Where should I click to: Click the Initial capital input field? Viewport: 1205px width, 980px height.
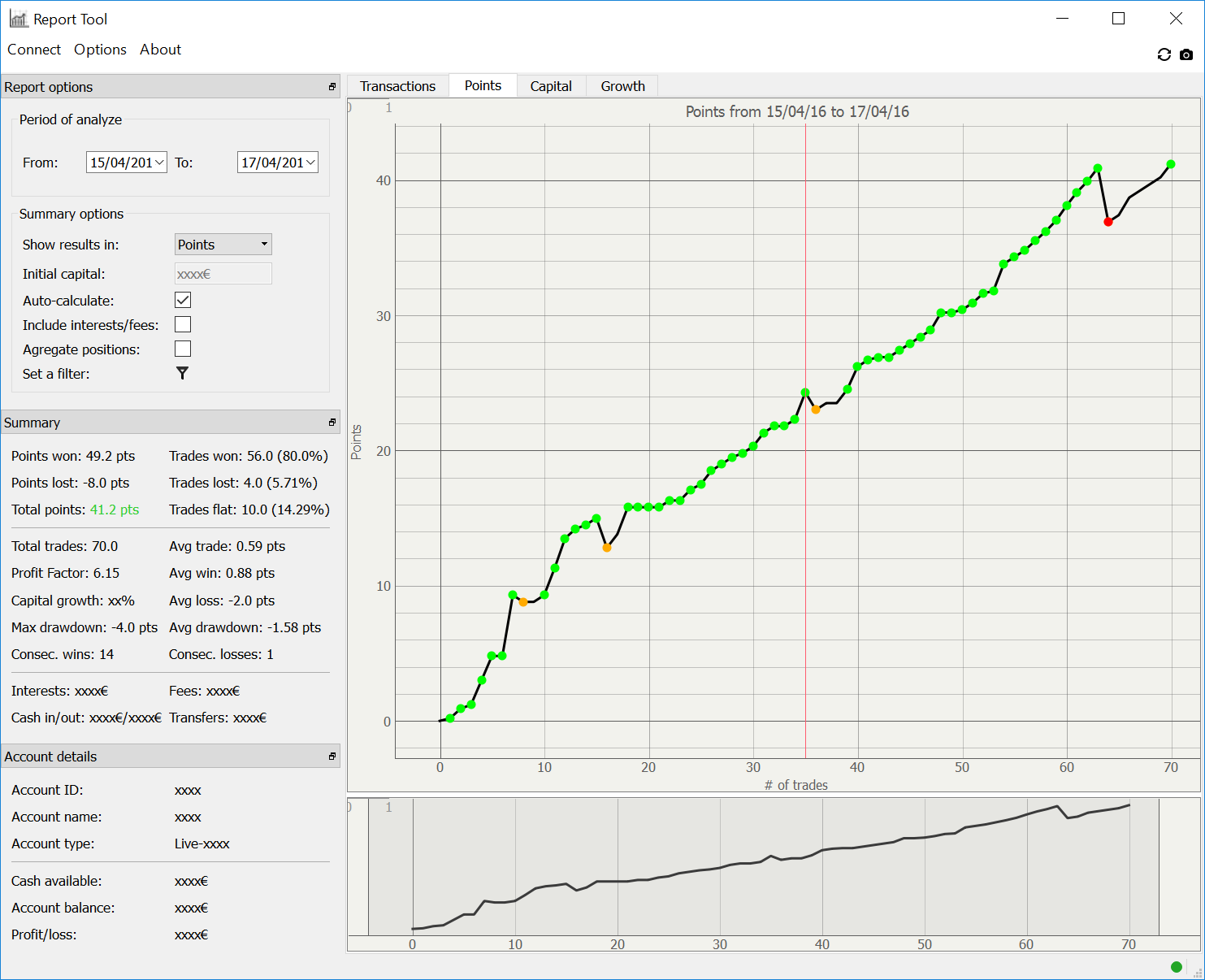[223, 275]
